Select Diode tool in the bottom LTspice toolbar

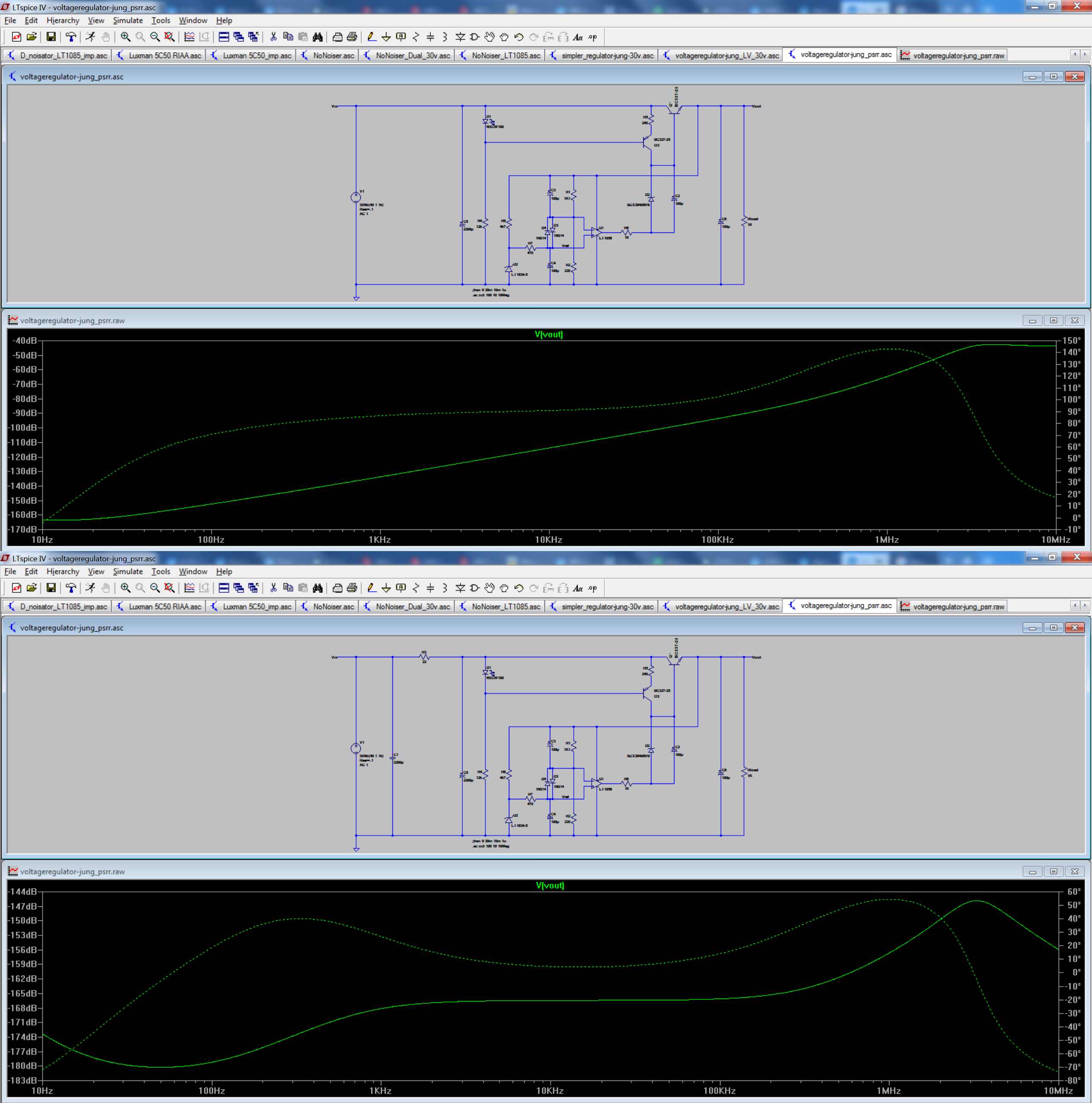click(460, 588)
